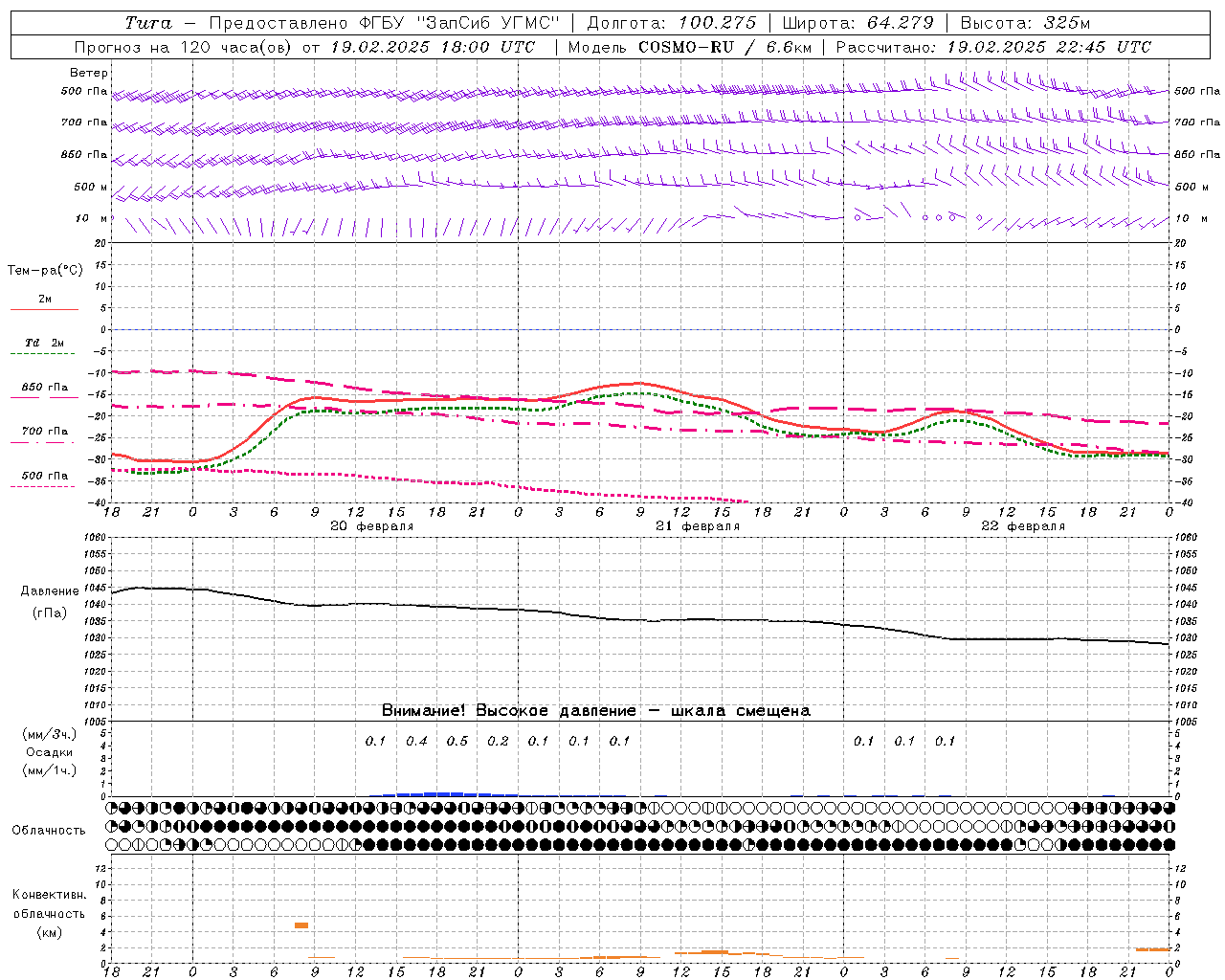Click the "Тем-ра(°C)" temperature panel label
Viewport: 1225px width, 980px height.
point(45,271)
